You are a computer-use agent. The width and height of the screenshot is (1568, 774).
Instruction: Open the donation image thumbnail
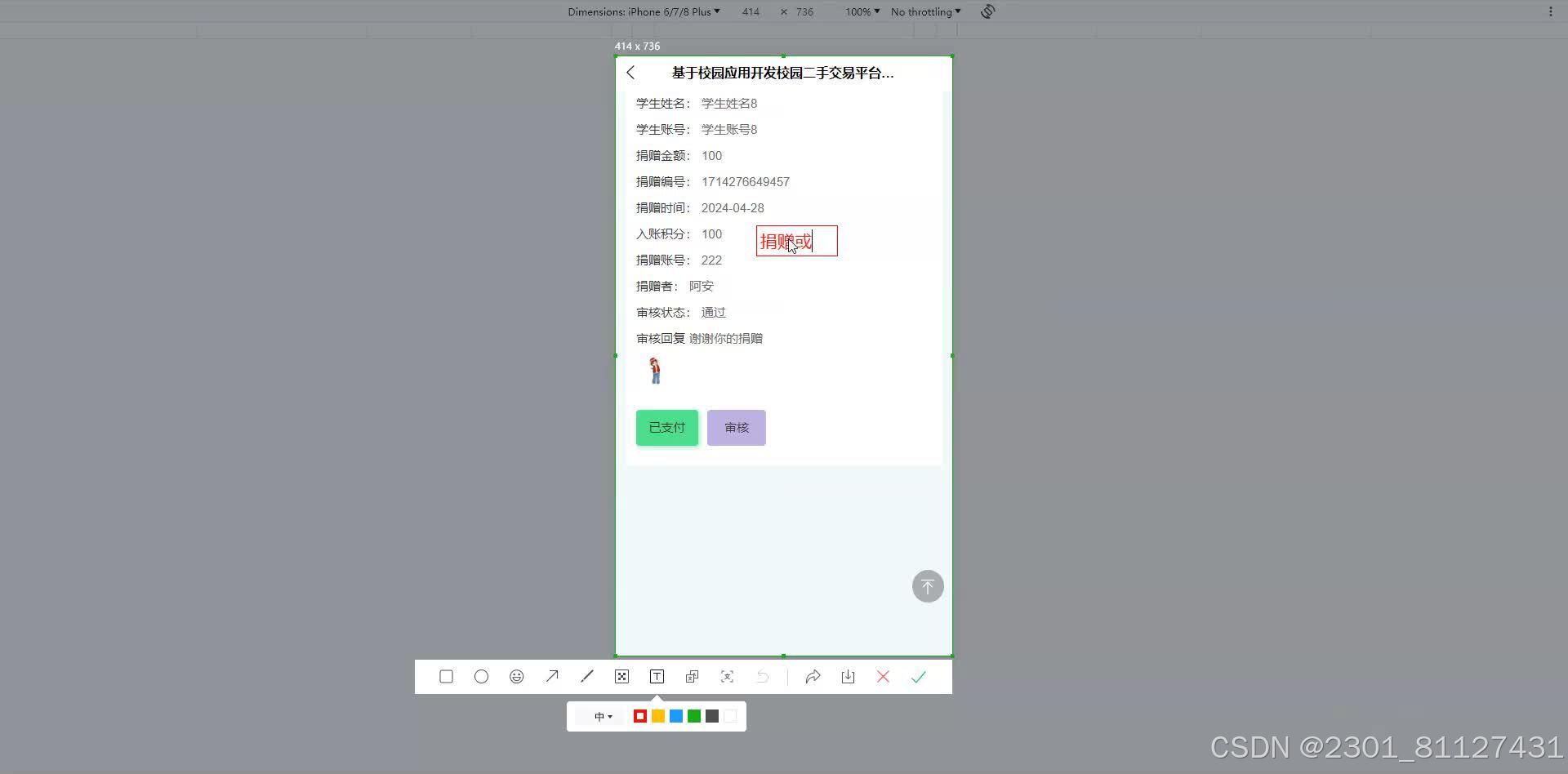[x=655, y=371]
